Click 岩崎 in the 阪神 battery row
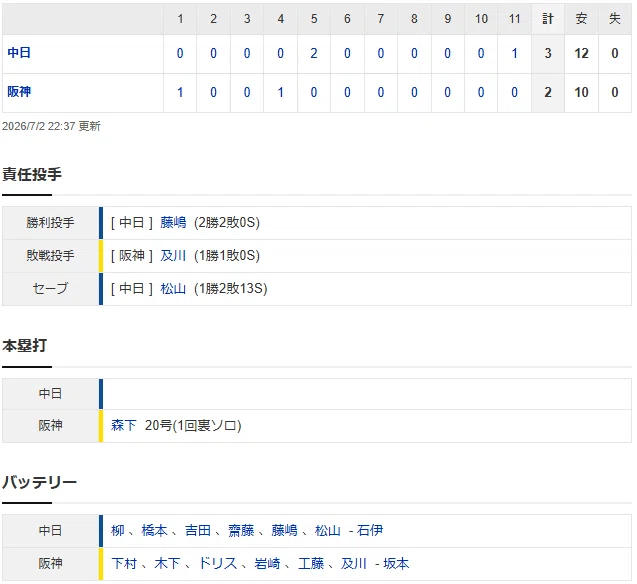 click(267, 563)
